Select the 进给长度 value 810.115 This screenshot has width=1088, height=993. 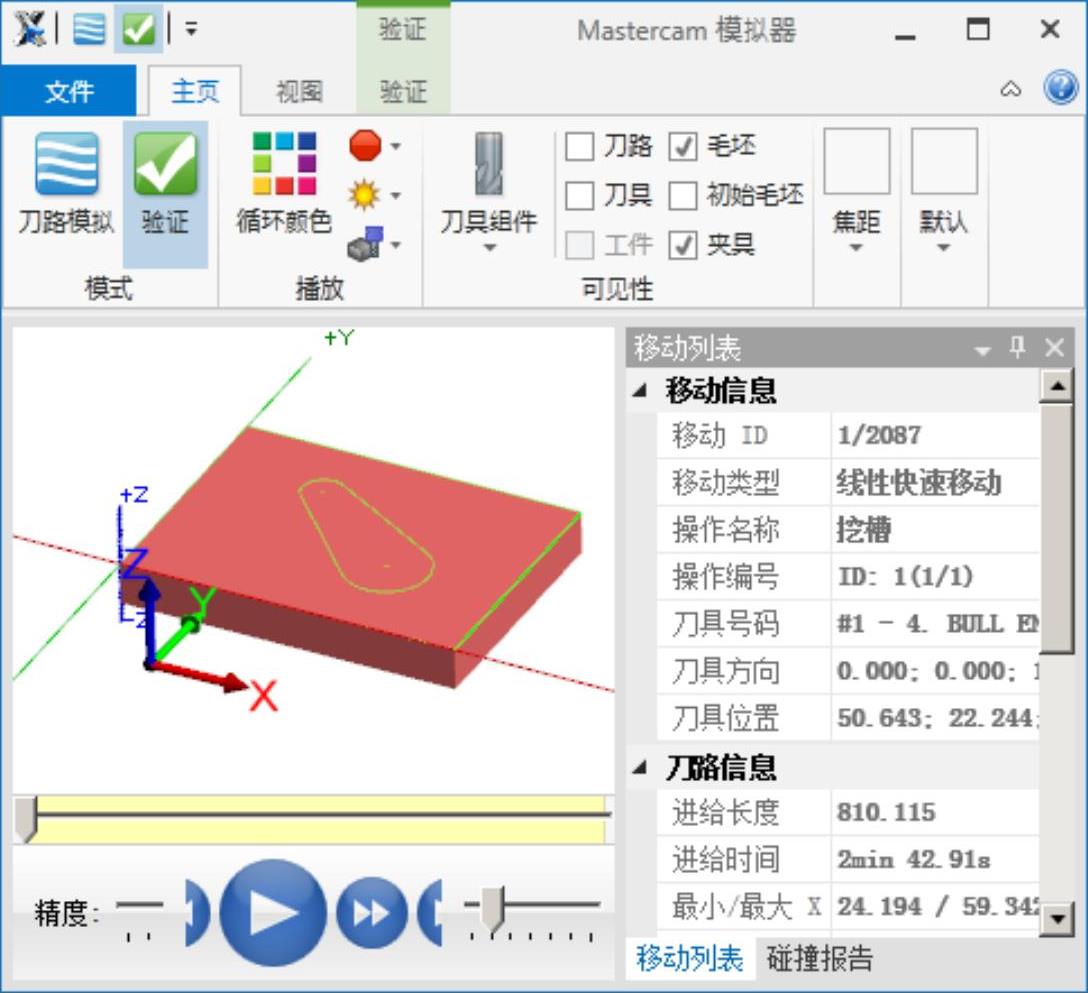[886, 812]
